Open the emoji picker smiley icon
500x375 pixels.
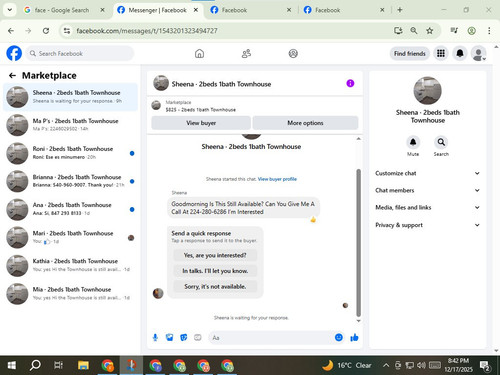click(x=339, y=337)
